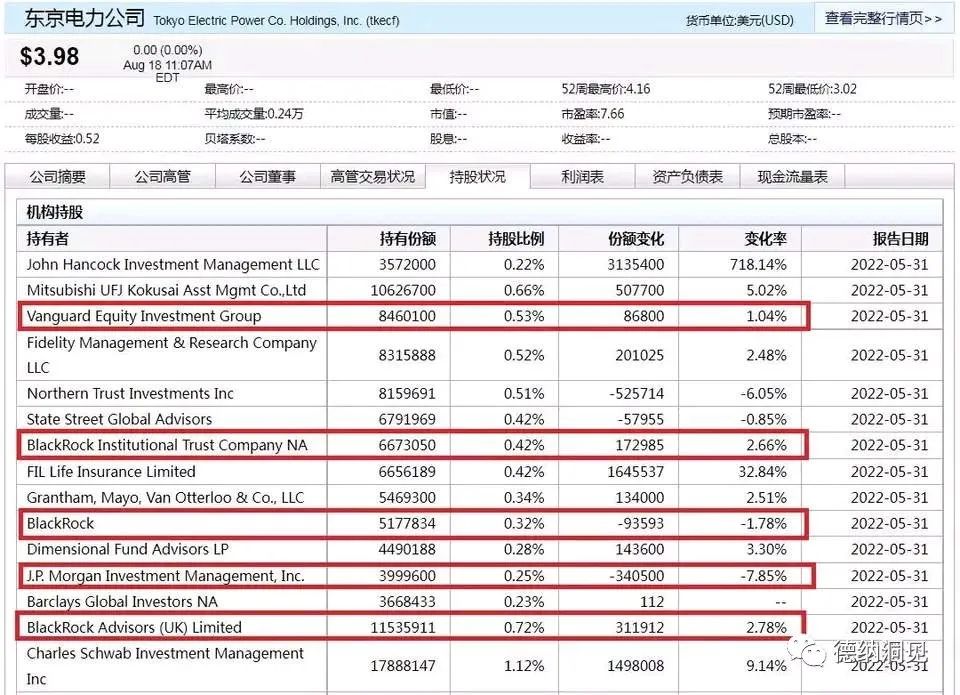Switch to the 公司高管 tab
Viewport: 960px width, 695px height.
click(x=163, y=177)
